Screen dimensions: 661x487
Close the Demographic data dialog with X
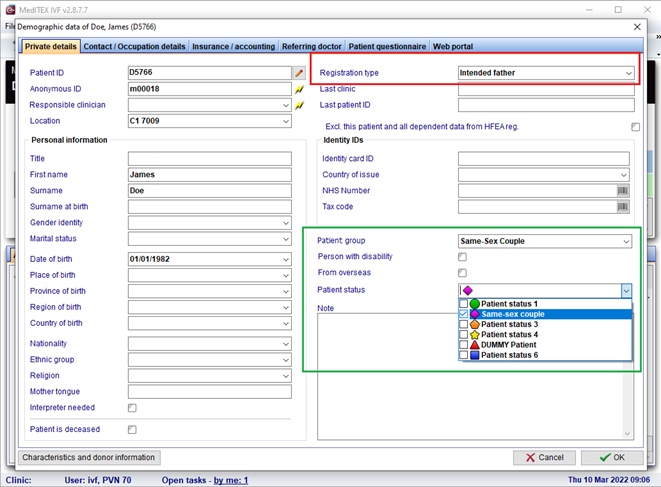pos(637,27)
